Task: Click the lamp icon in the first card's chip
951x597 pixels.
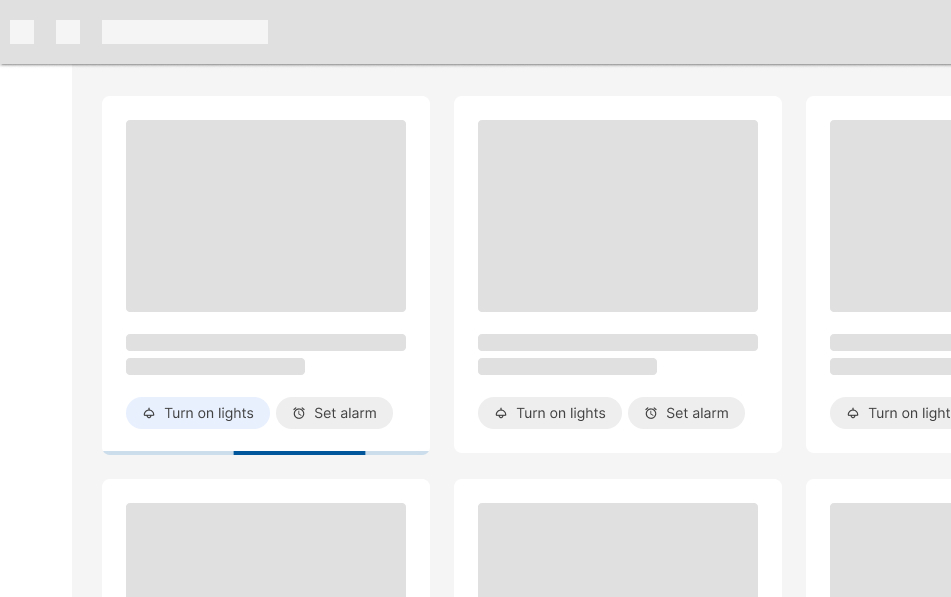Action: tap(149, 413)
